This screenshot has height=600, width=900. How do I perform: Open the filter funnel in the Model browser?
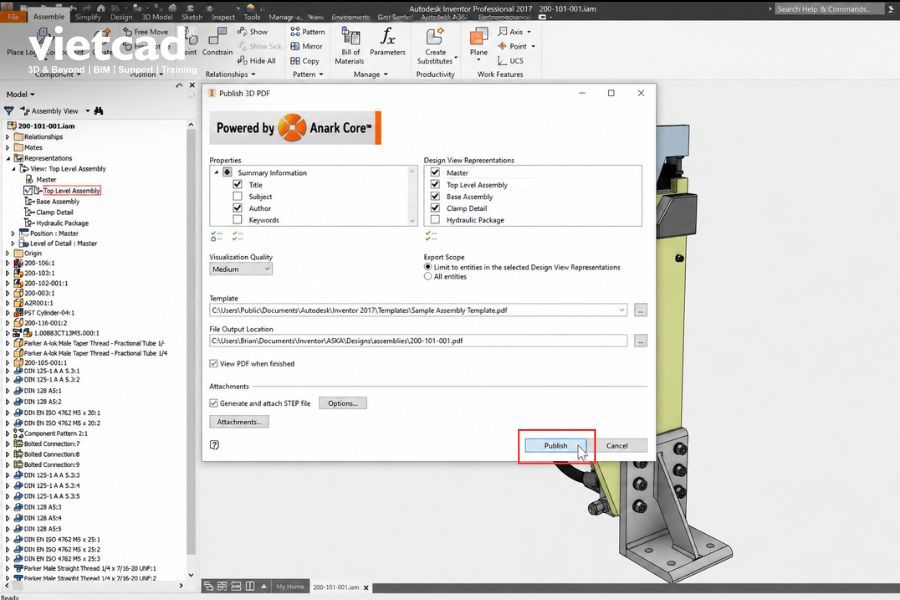tap(9, 110)
